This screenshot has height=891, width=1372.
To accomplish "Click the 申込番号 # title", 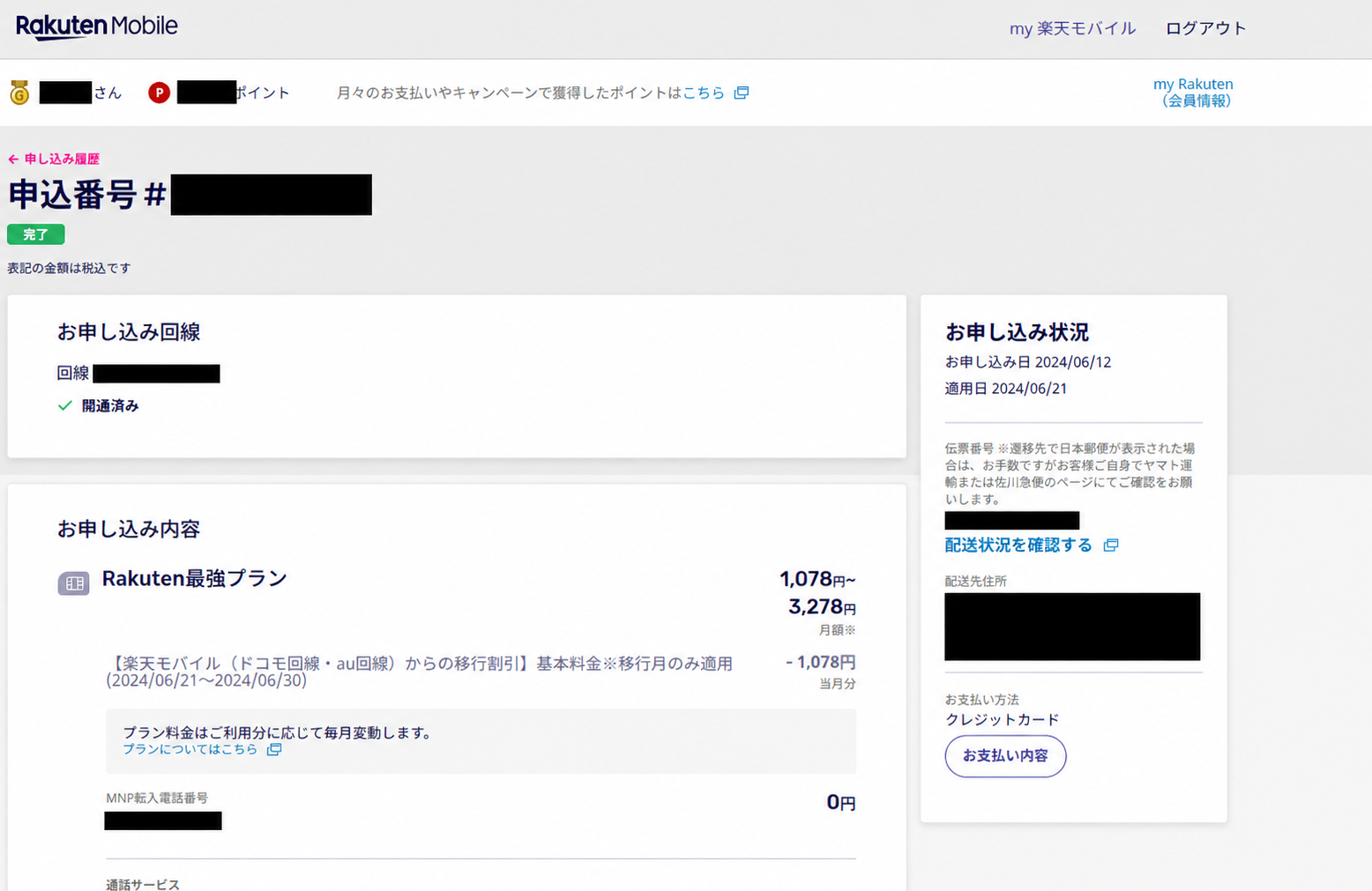I will pyautogui.click(x=87, y=195).
